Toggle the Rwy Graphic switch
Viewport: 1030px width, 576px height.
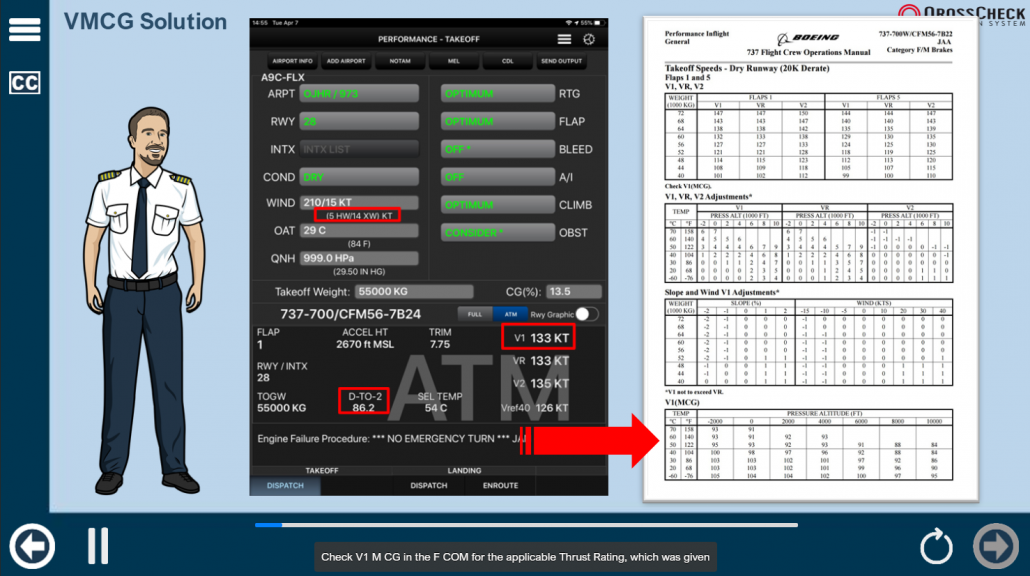click(586, 315)
